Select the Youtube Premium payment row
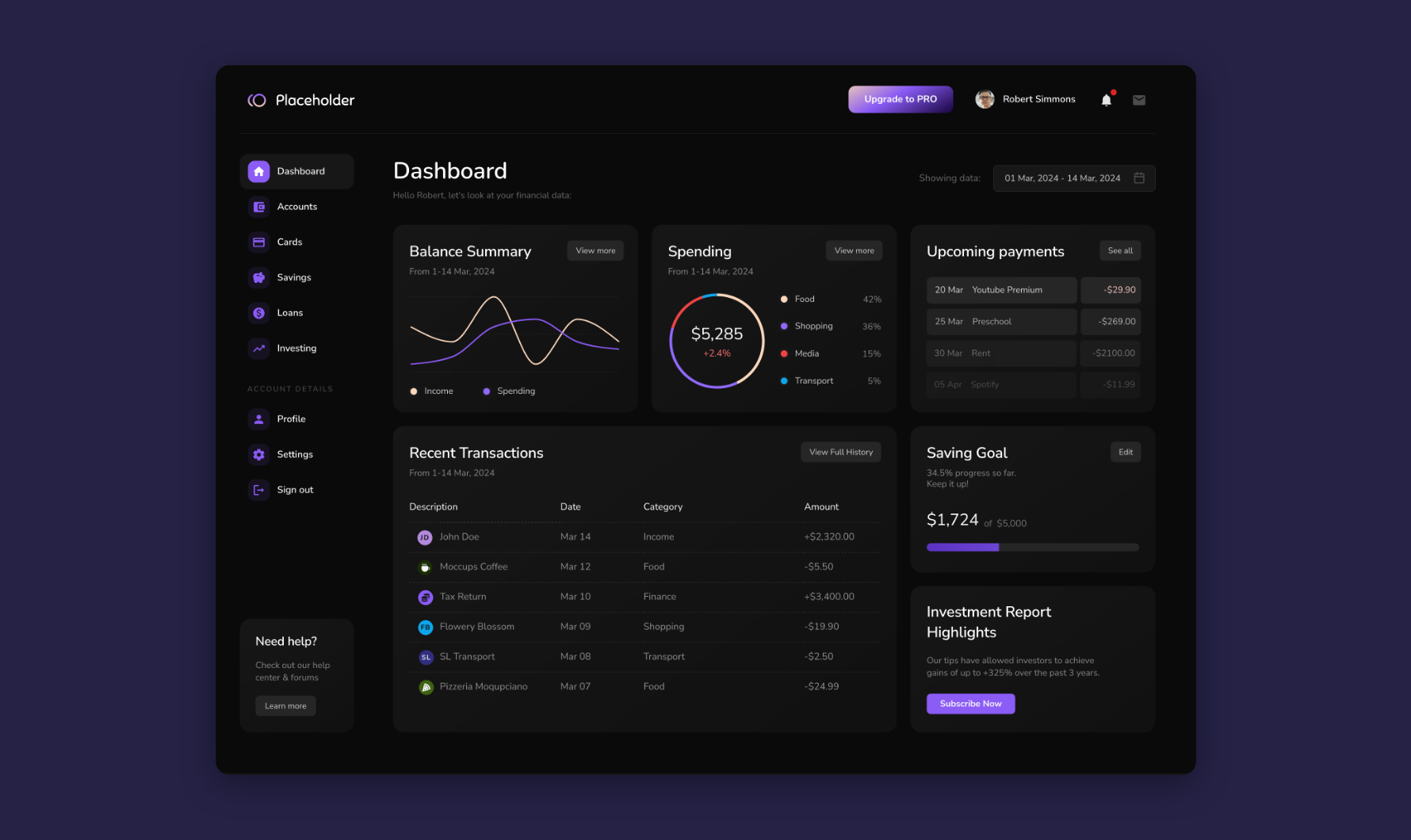 click(1034, 290)
